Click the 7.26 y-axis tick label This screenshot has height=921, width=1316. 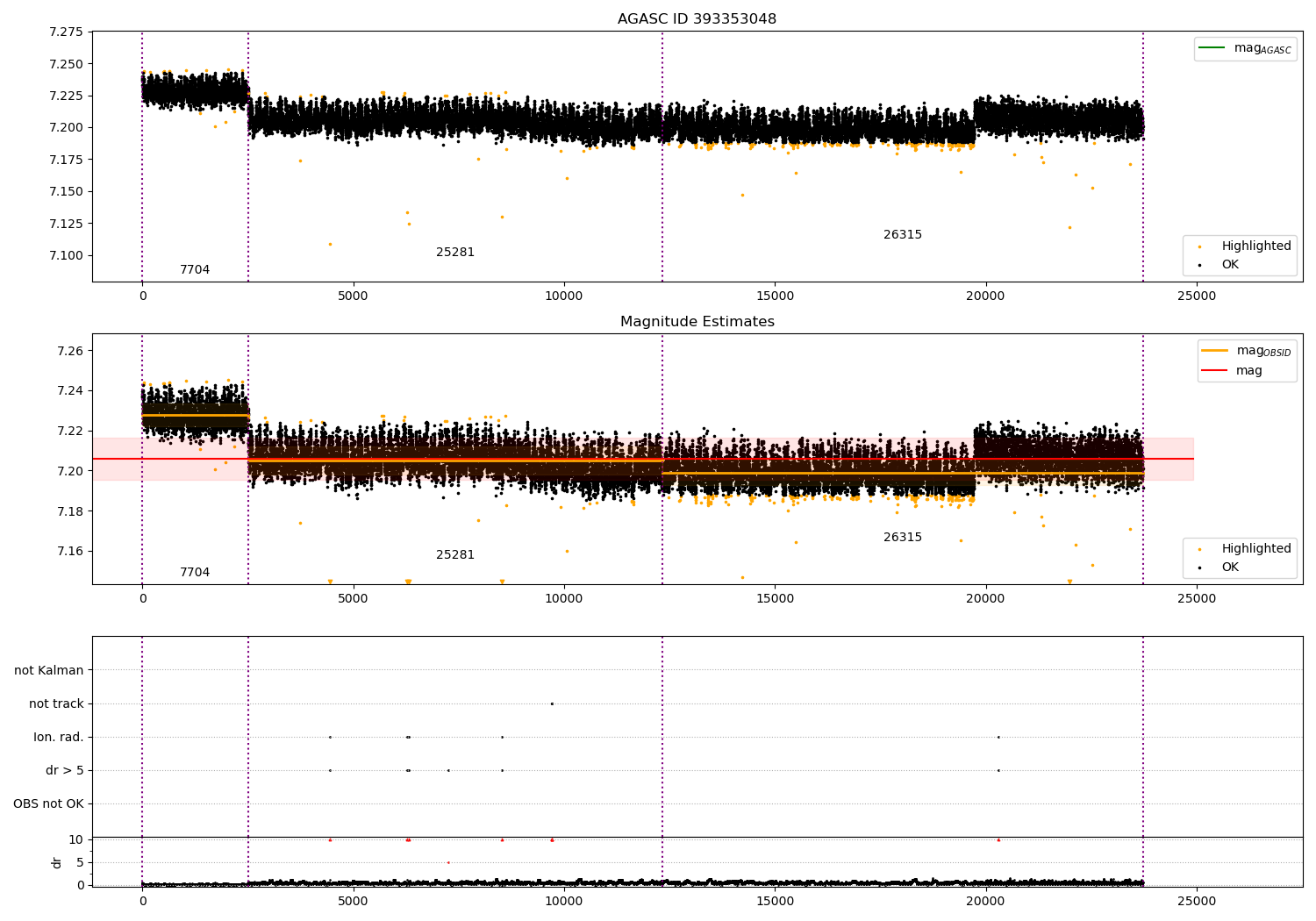(69, 352)
